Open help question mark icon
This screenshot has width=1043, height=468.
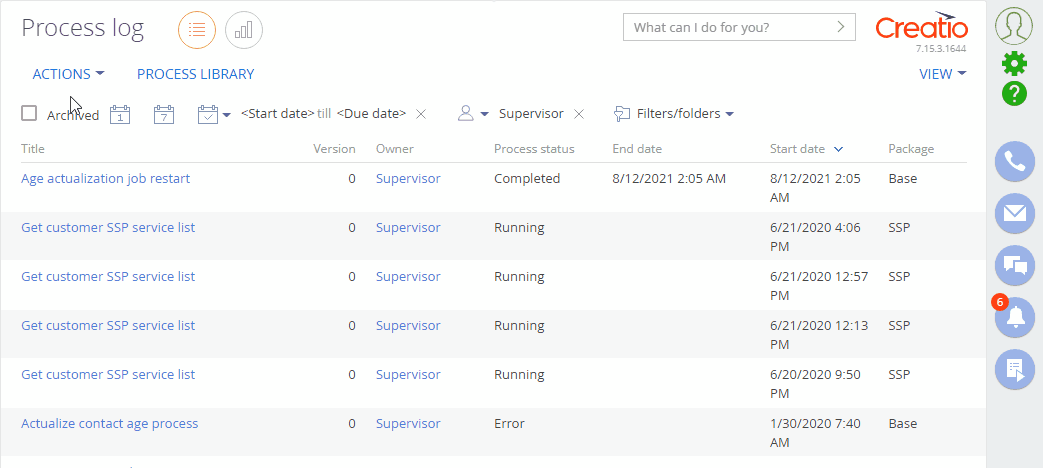coord(1014,94)
